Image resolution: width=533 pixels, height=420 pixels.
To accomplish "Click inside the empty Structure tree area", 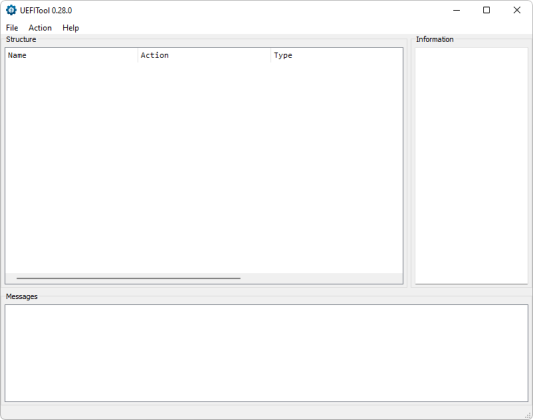I will click(x=204, y=168).
